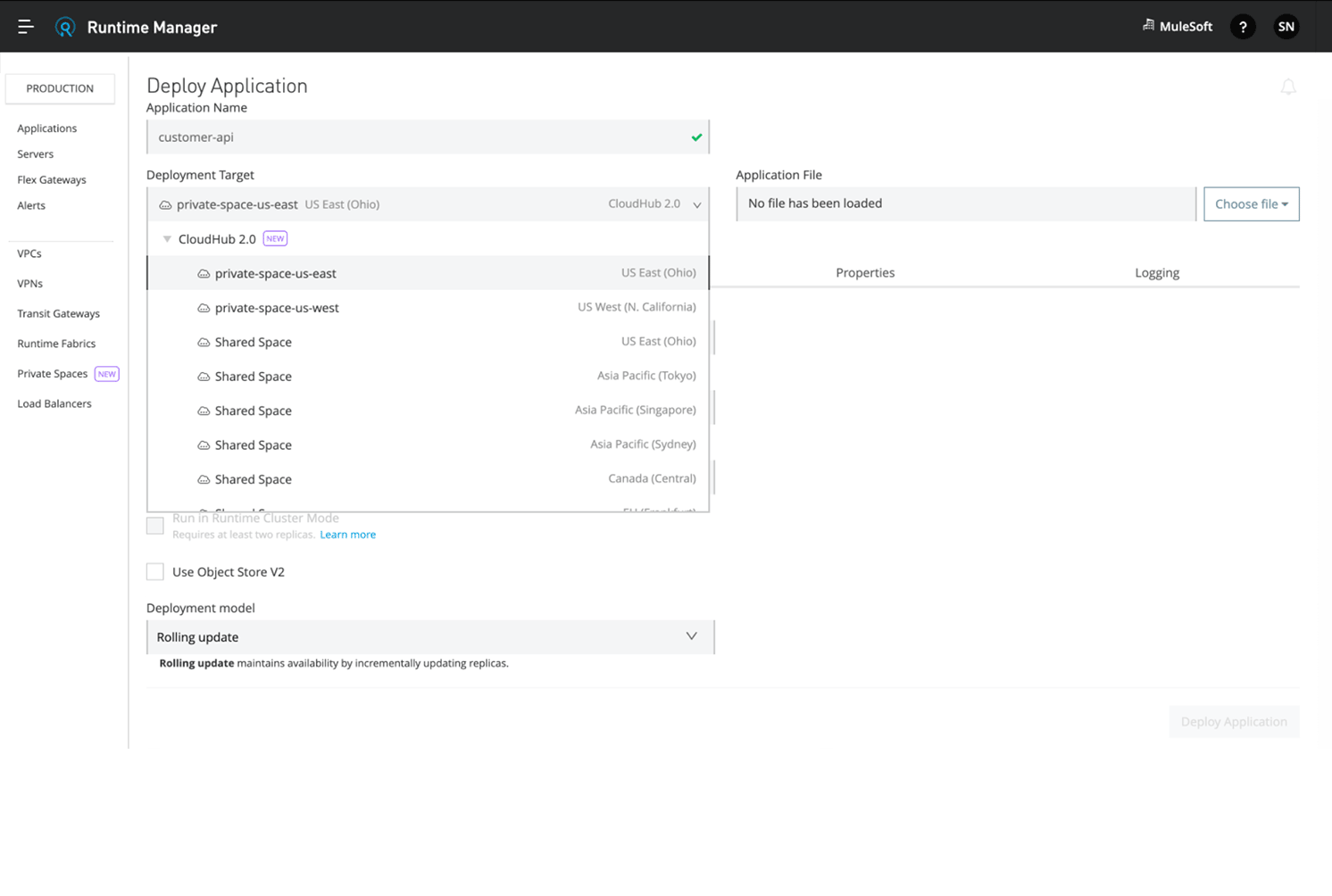Viewport: 1332px width, 896px height.
Task: Click the NEW badge next to CloudHub 2.0
Action: point(275,238)
